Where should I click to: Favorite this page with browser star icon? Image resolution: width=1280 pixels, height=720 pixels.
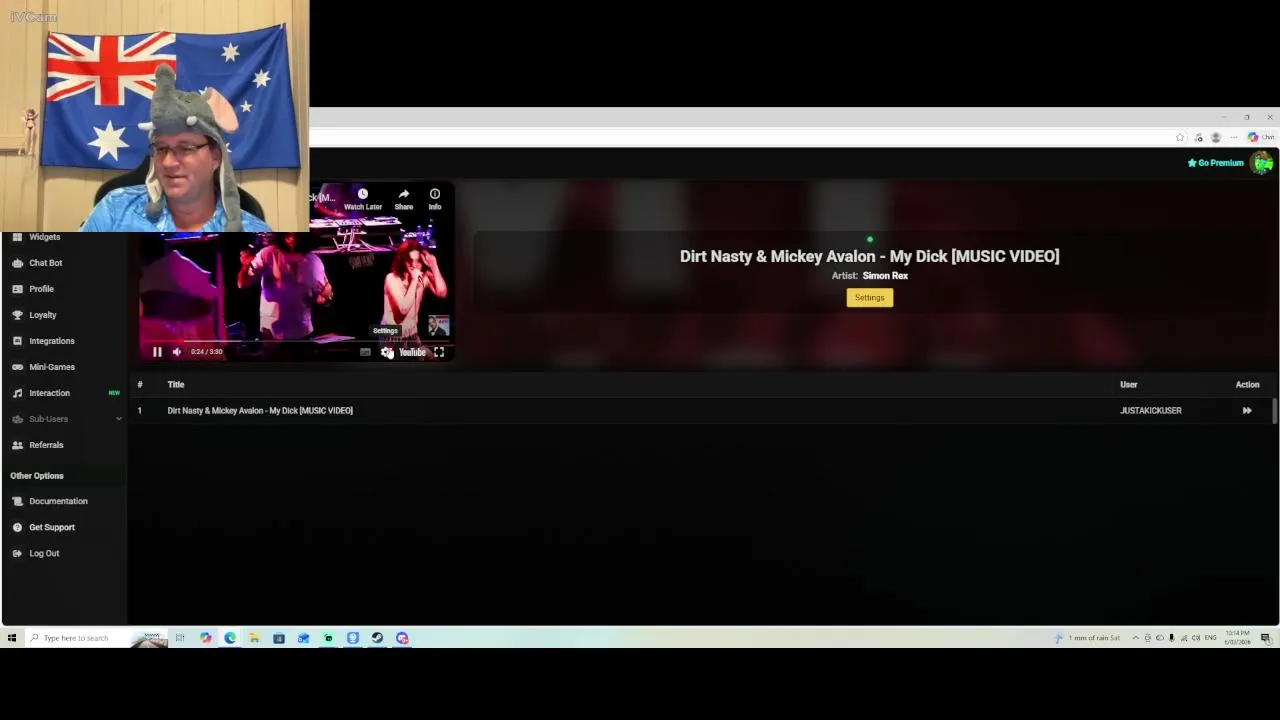[1180, 137]
